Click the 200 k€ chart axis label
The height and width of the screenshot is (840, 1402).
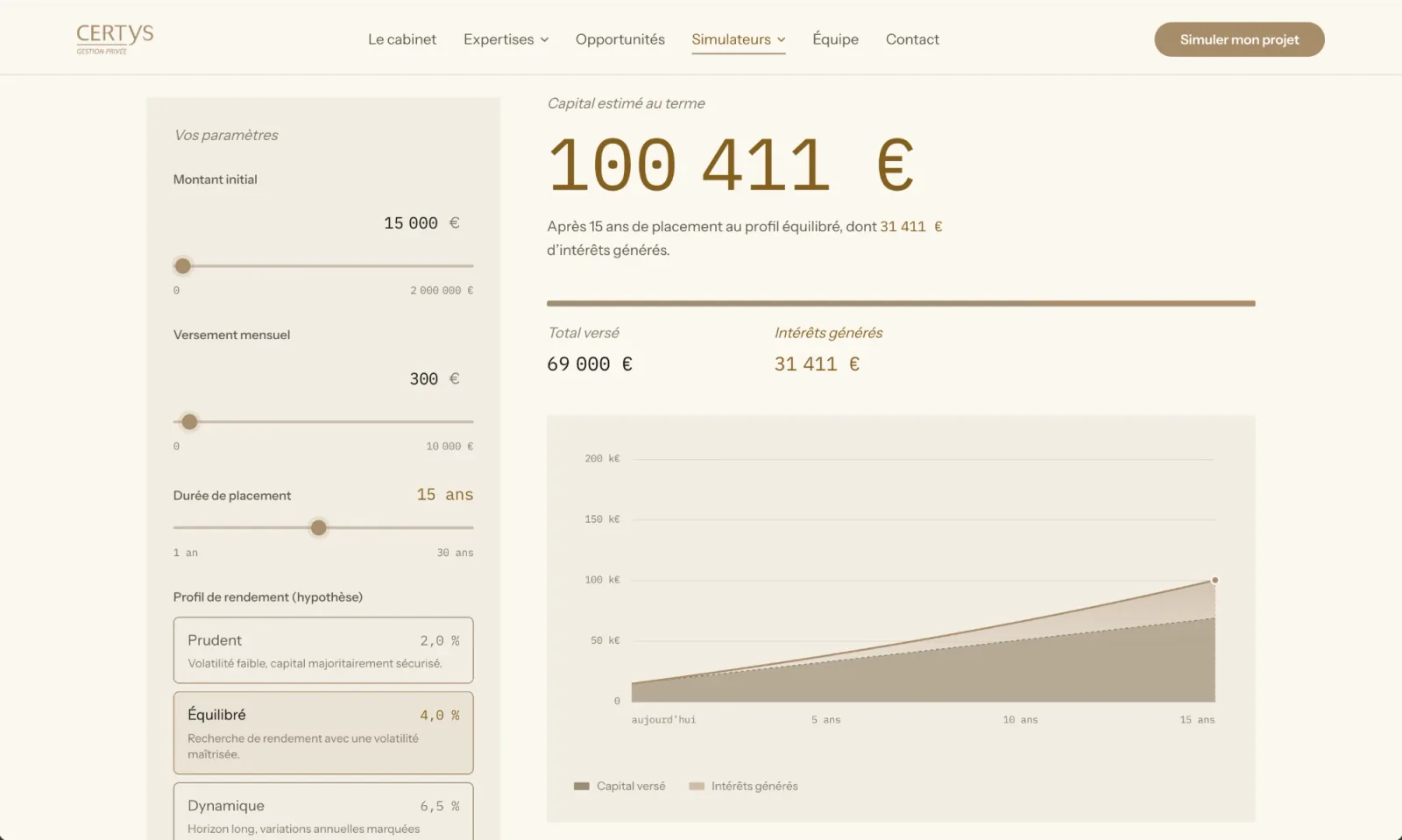tap(602, 459)
